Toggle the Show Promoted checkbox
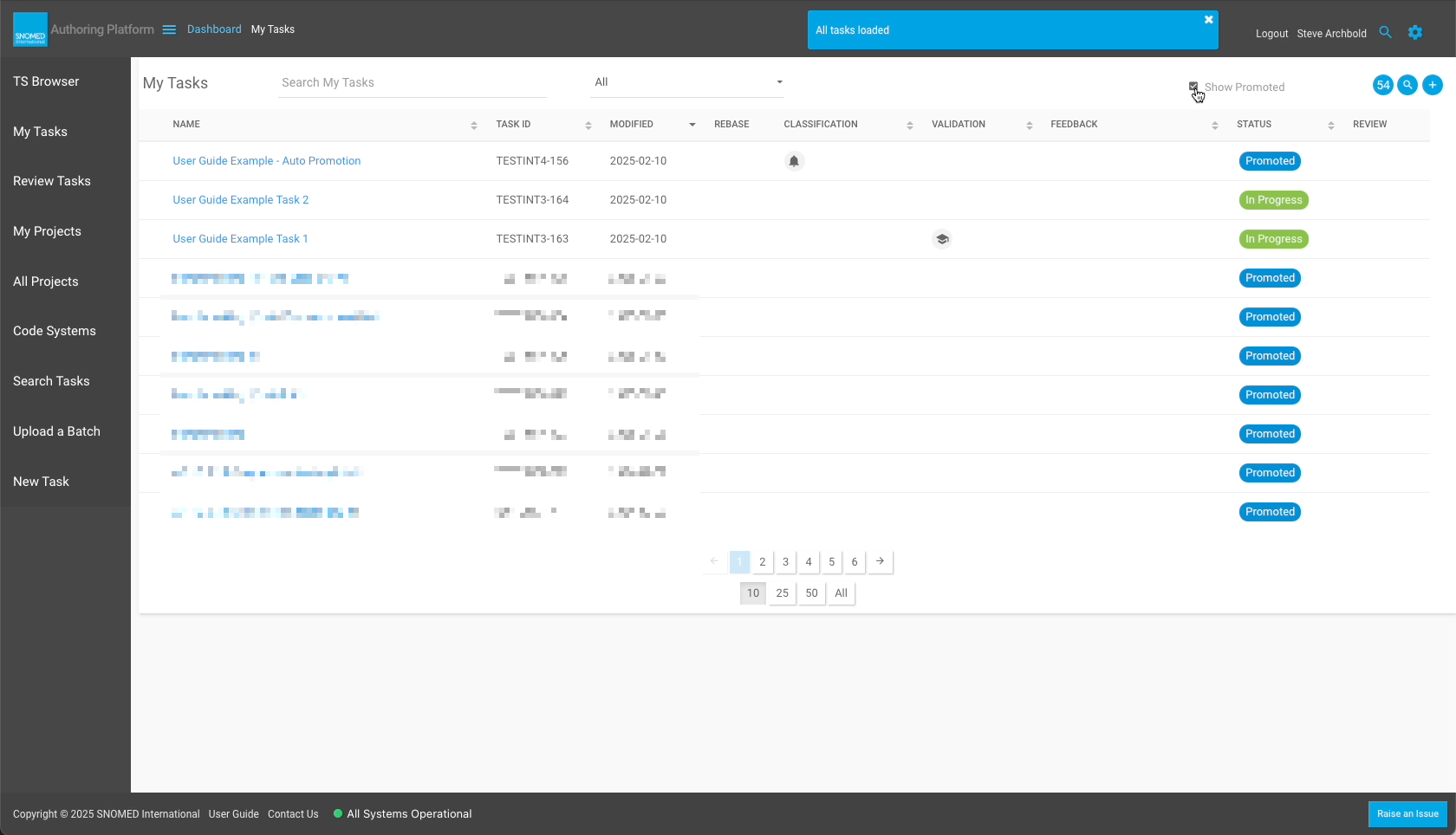The width and height of the screenshot is (1456, 835). click(1193, 87)
